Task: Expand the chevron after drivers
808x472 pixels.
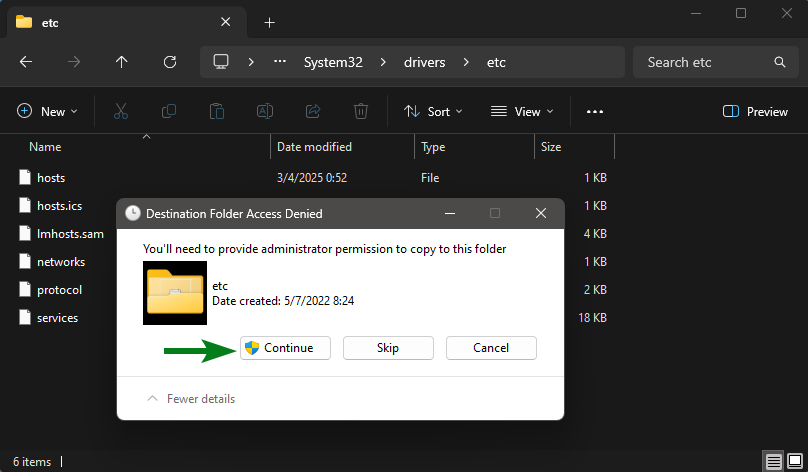Action: point(466,62)
